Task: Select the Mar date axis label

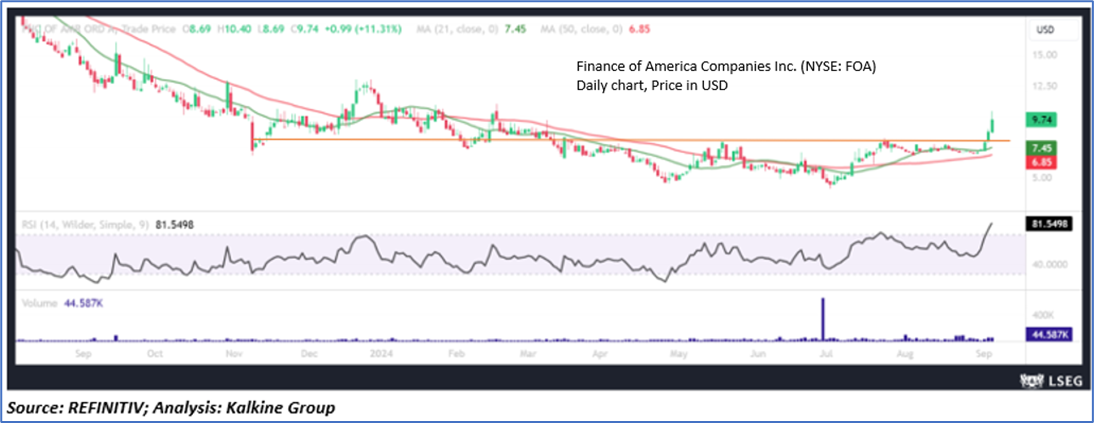Action: pos(530,354)
